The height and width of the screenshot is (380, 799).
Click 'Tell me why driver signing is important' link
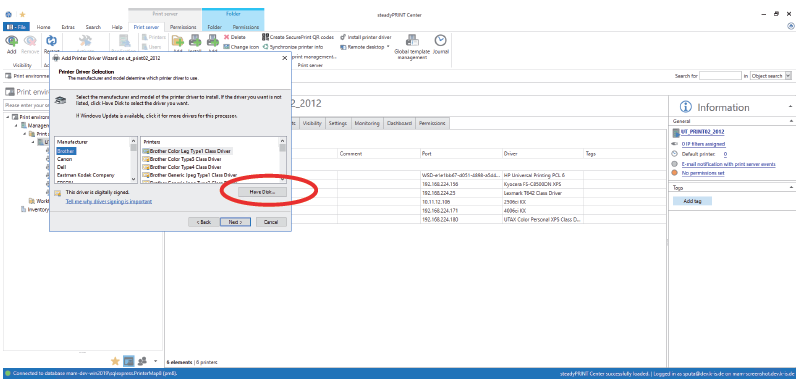click(109, 201)
